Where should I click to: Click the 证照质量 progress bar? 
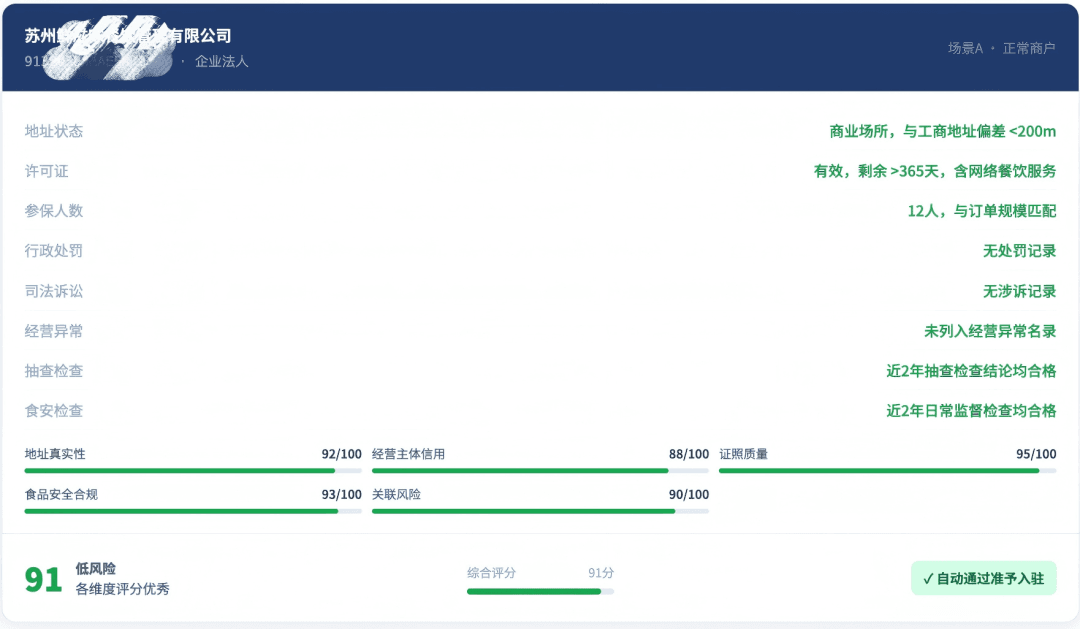(887, 471)
